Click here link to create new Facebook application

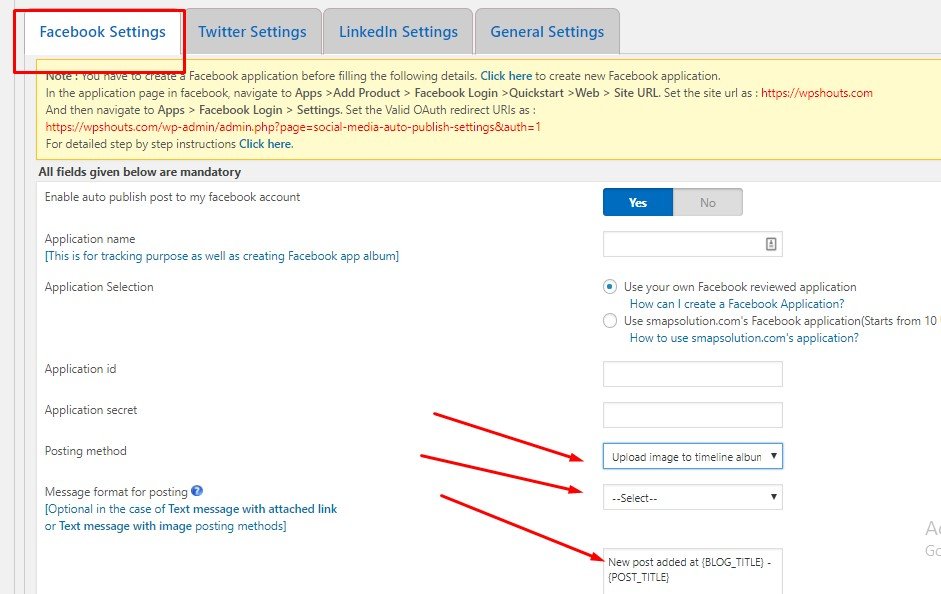click(x=506, y=76)
